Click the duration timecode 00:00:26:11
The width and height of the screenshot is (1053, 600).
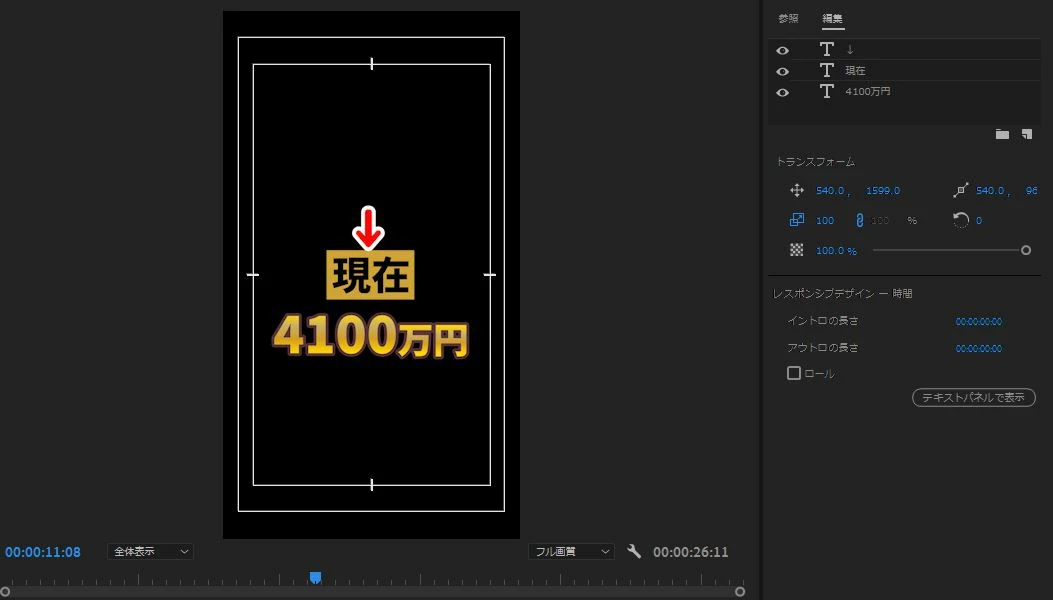click(690, 552)
